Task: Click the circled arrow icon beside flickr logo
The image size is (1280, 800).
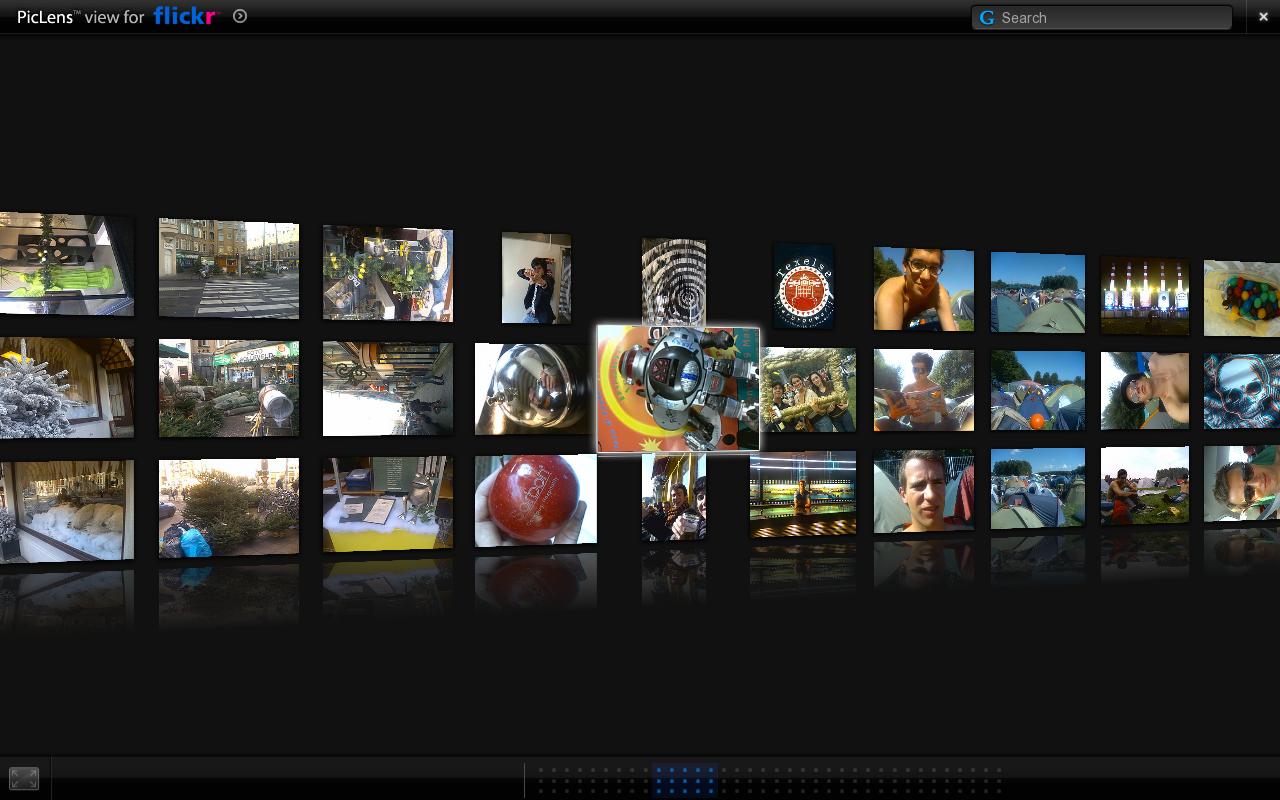Action: 240,16
